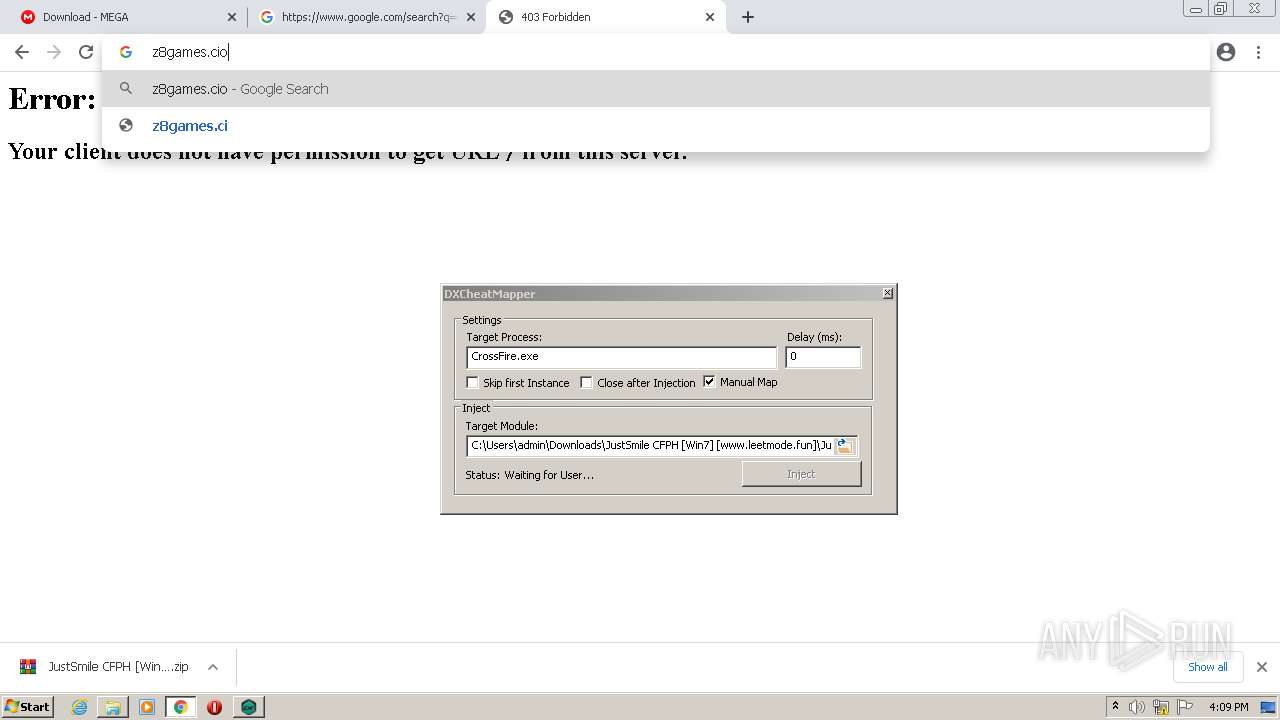Open Chrome's three-dot menu
1280x720 pixels.
[x=1259, y=52]
